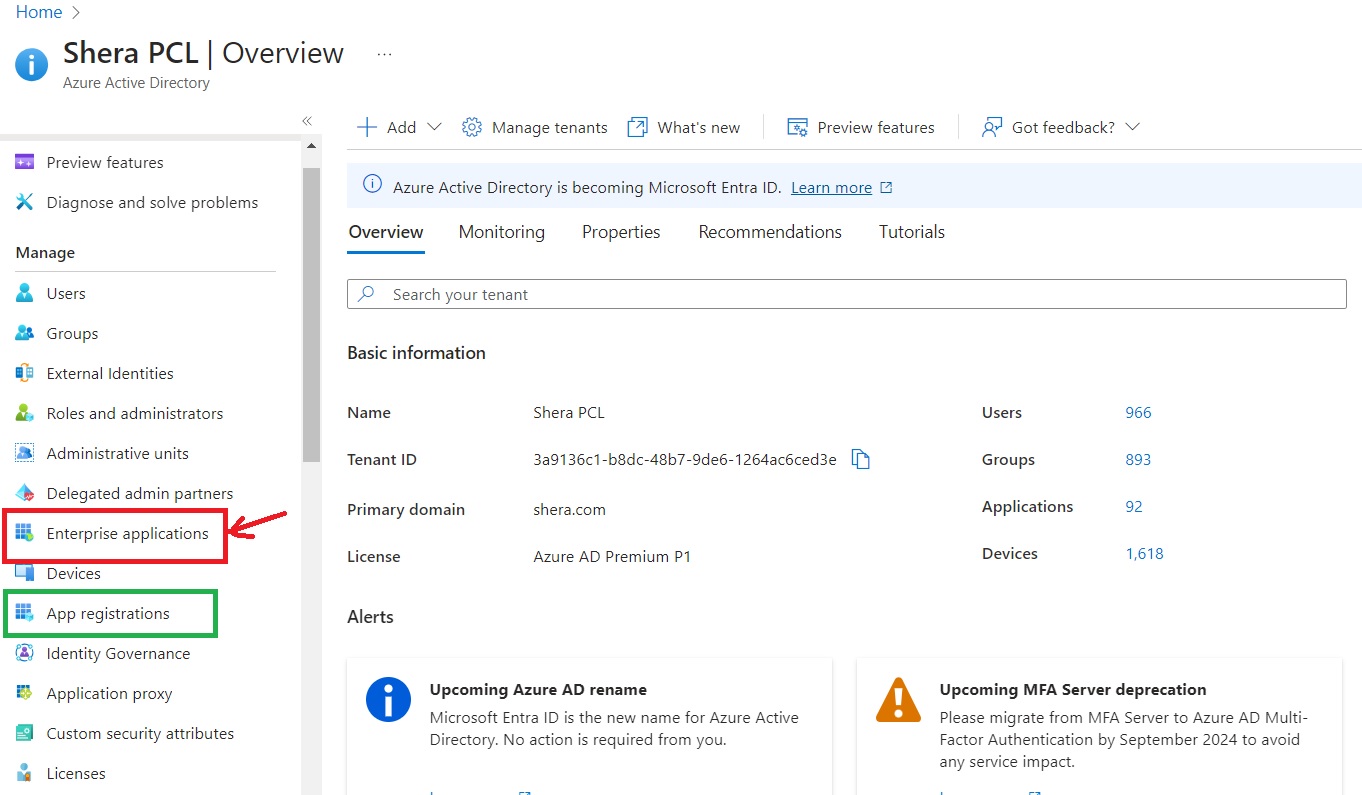Click the Search magnifier icon
This screenshot has height=795, width=1362.
pyautogui.click(x=367, y=294)
